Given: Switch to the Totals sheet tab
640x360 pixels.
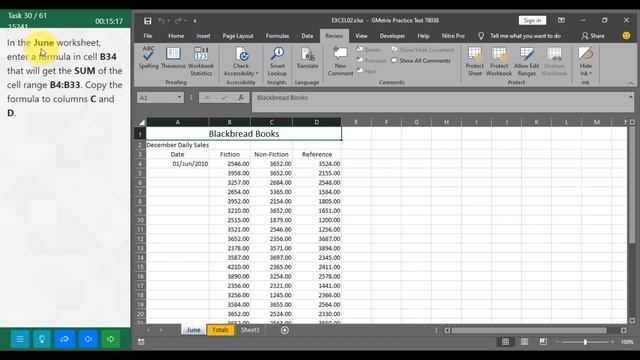Looking at the screenshot, I should click(220, 330).
